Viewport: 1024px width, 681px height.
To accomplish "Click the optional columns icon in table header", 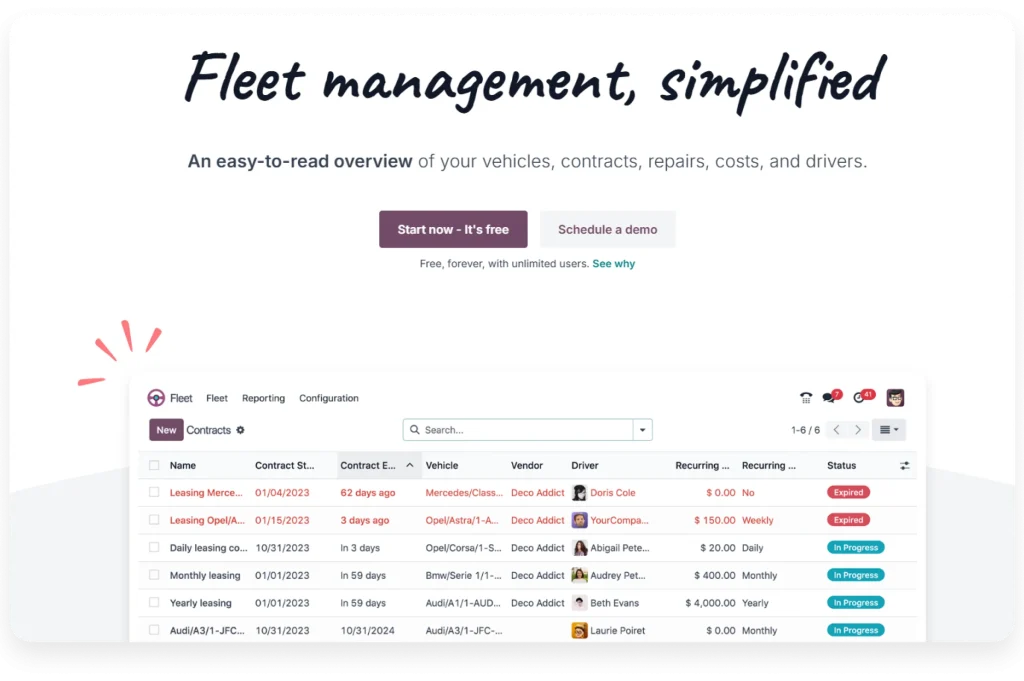I will (x=905, y=465).
